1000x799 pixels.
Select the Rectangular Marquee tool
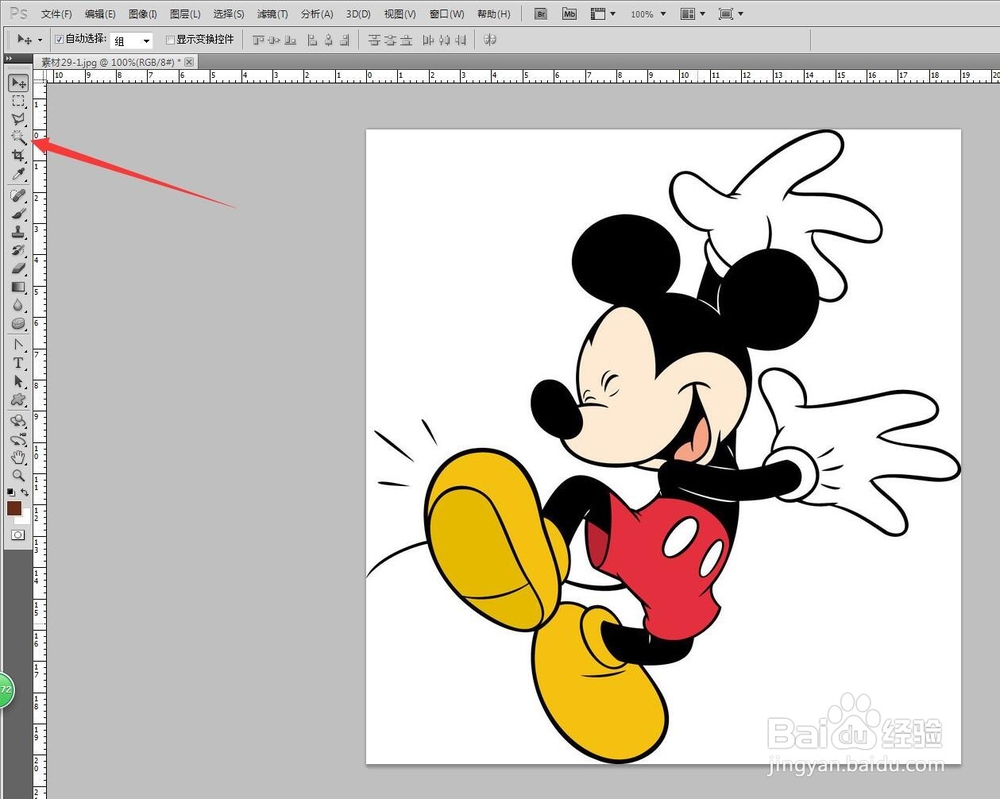point(18,101)
